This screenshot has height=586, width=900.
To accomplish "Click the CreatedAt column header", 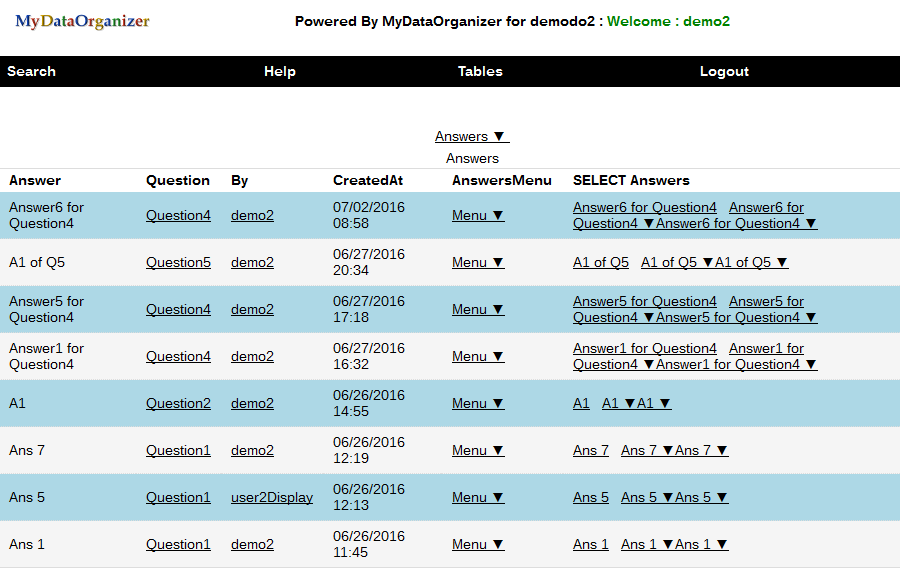I will coord(368,181).
